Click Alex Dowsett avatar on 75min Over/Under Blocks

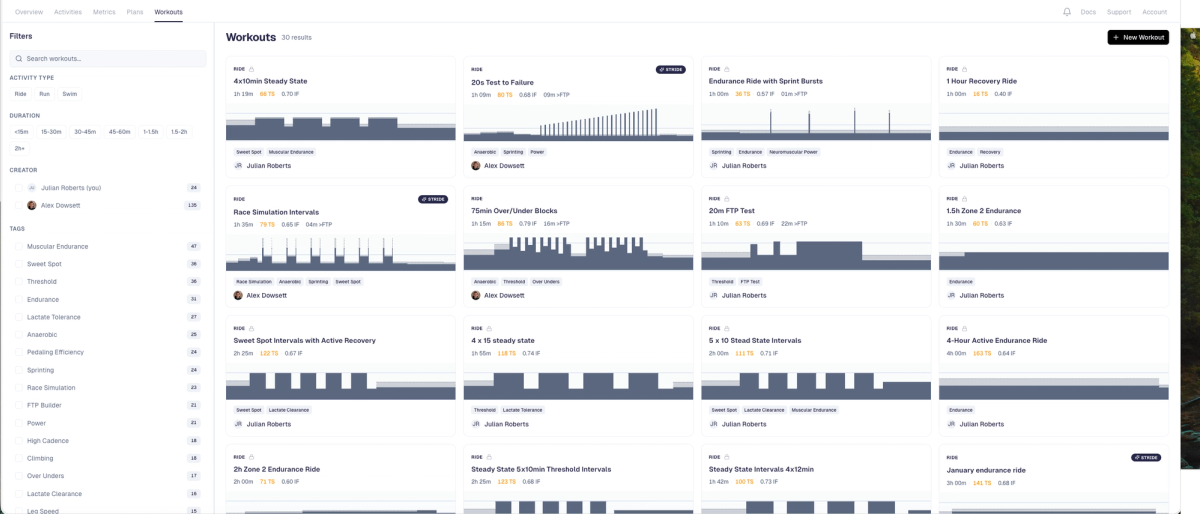click(476, 295)
